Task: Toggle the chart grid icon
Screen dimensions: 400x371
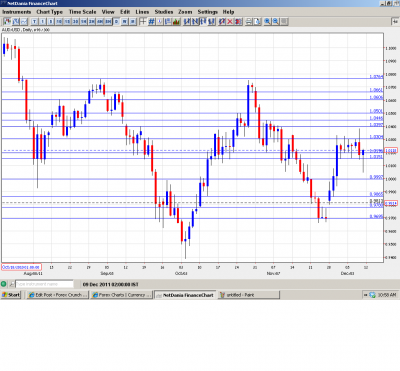Action: point(151,22)
